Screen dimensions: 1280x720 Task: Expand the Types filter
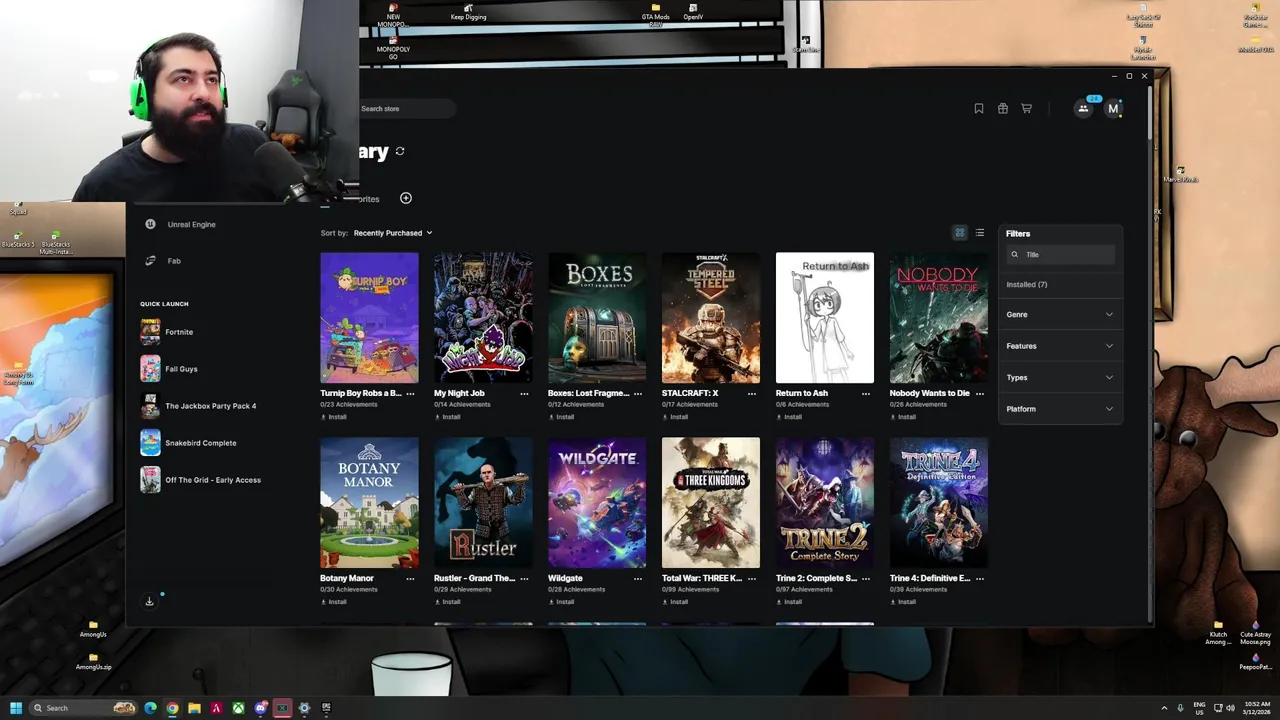tap(1060, 378)
